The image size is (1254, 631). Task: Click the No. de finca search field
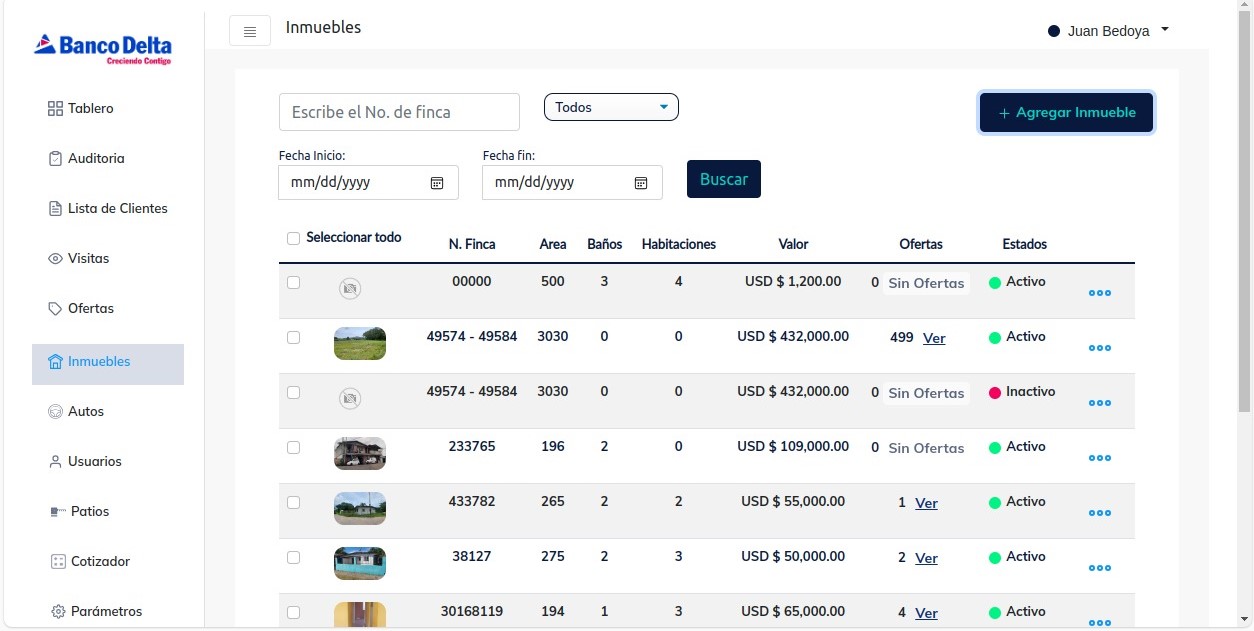pyautogui.click(x=399, y=112)
